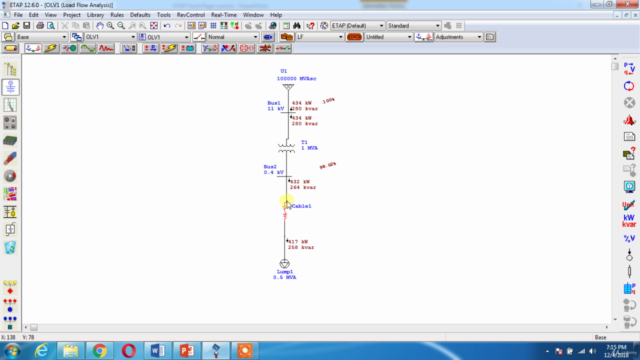Open the Project menu
Viewport: 640px width, 360px height.
[x=71, y=15]
